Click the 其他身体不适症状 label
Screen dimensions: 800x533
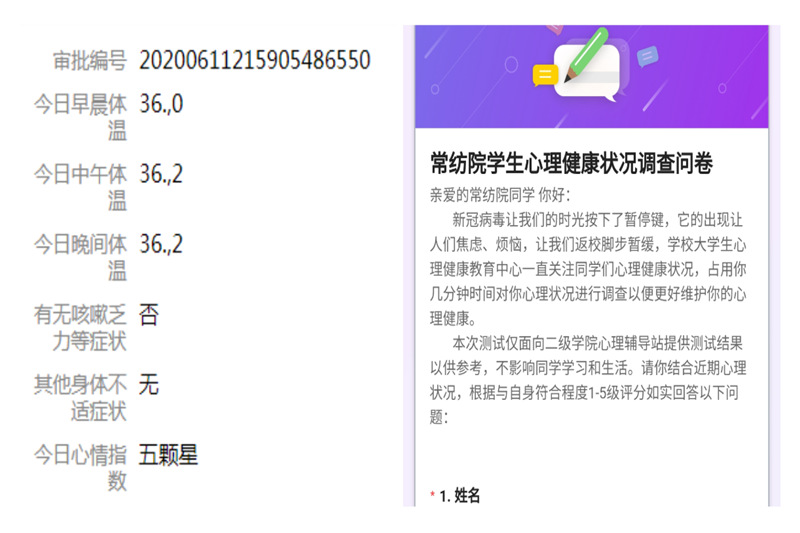80,397
